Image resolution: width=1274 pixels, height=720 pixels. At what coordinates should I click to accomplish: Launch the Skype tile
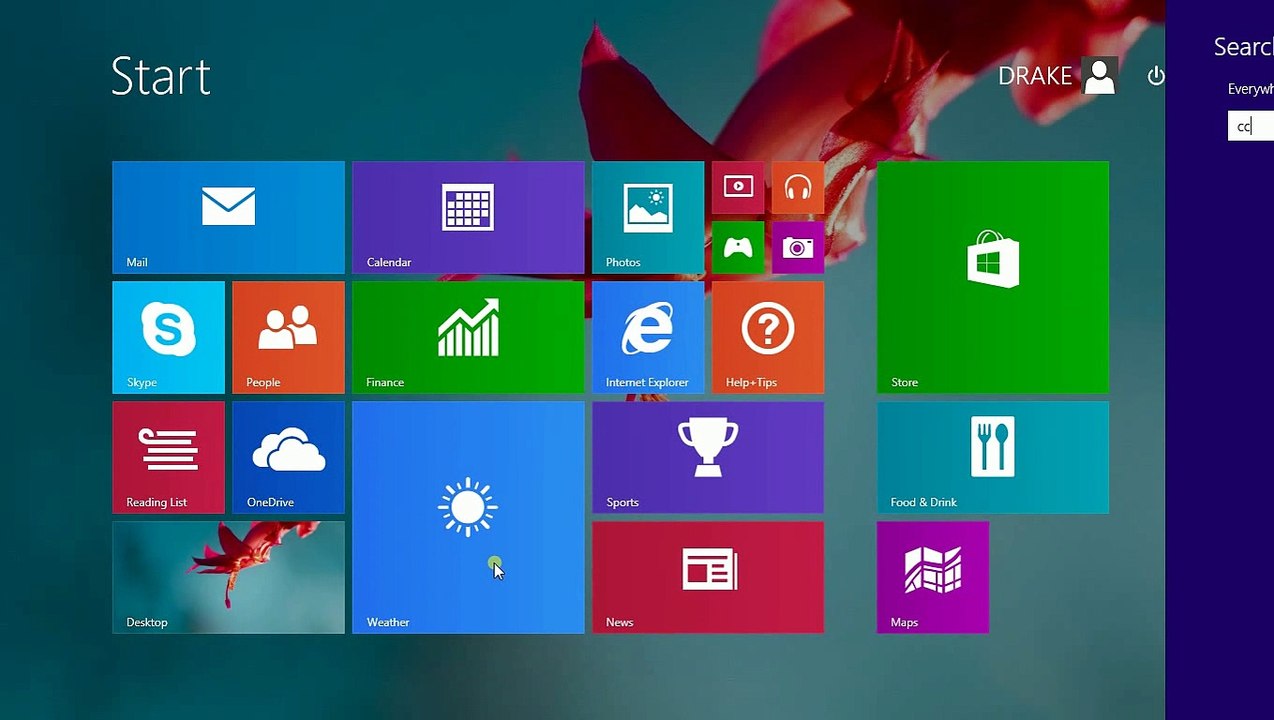[168, 337]
